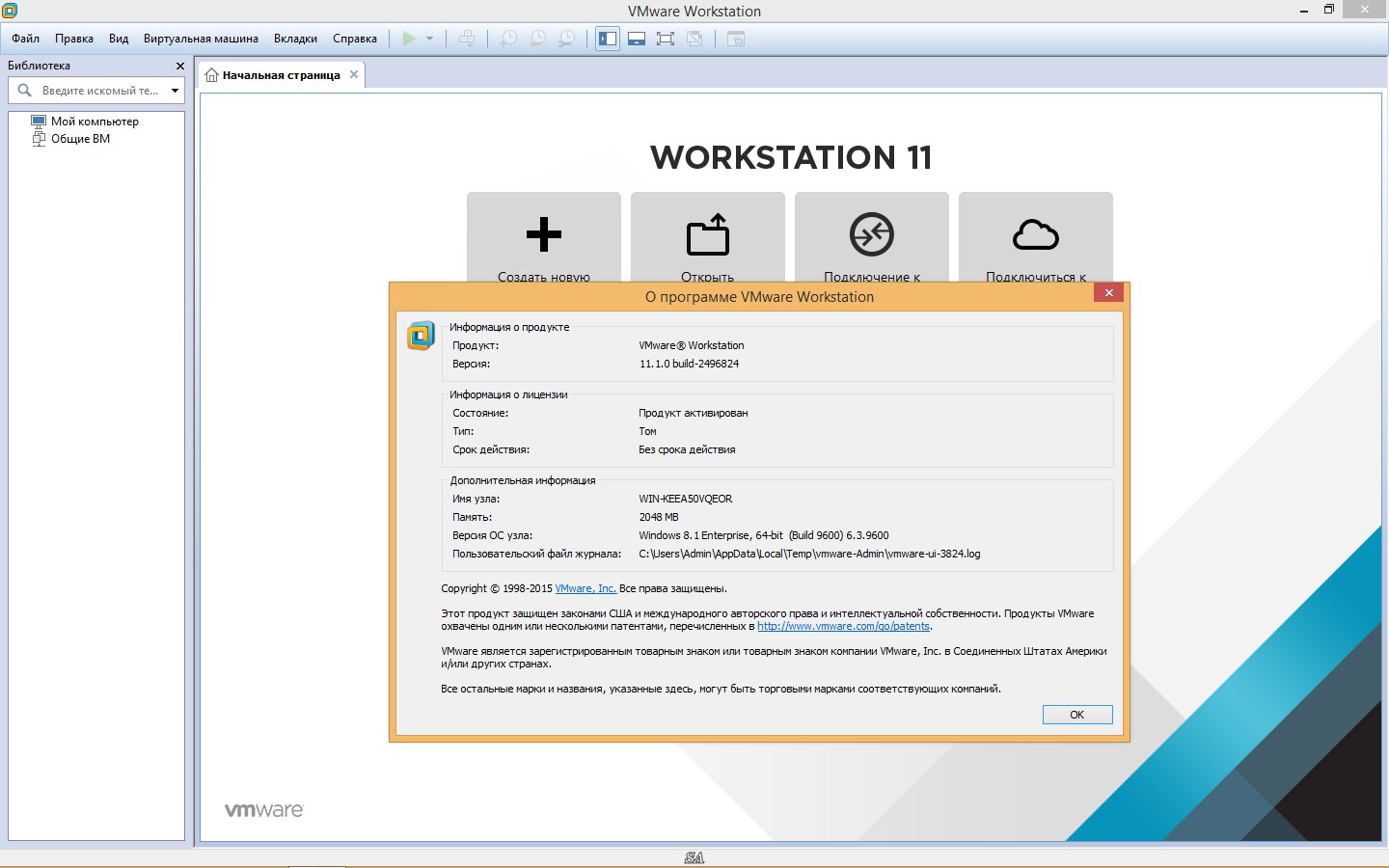1389x868 pixels.
Task: Click the Подключиться к cloud tile icon
Action: (1036, 234)
